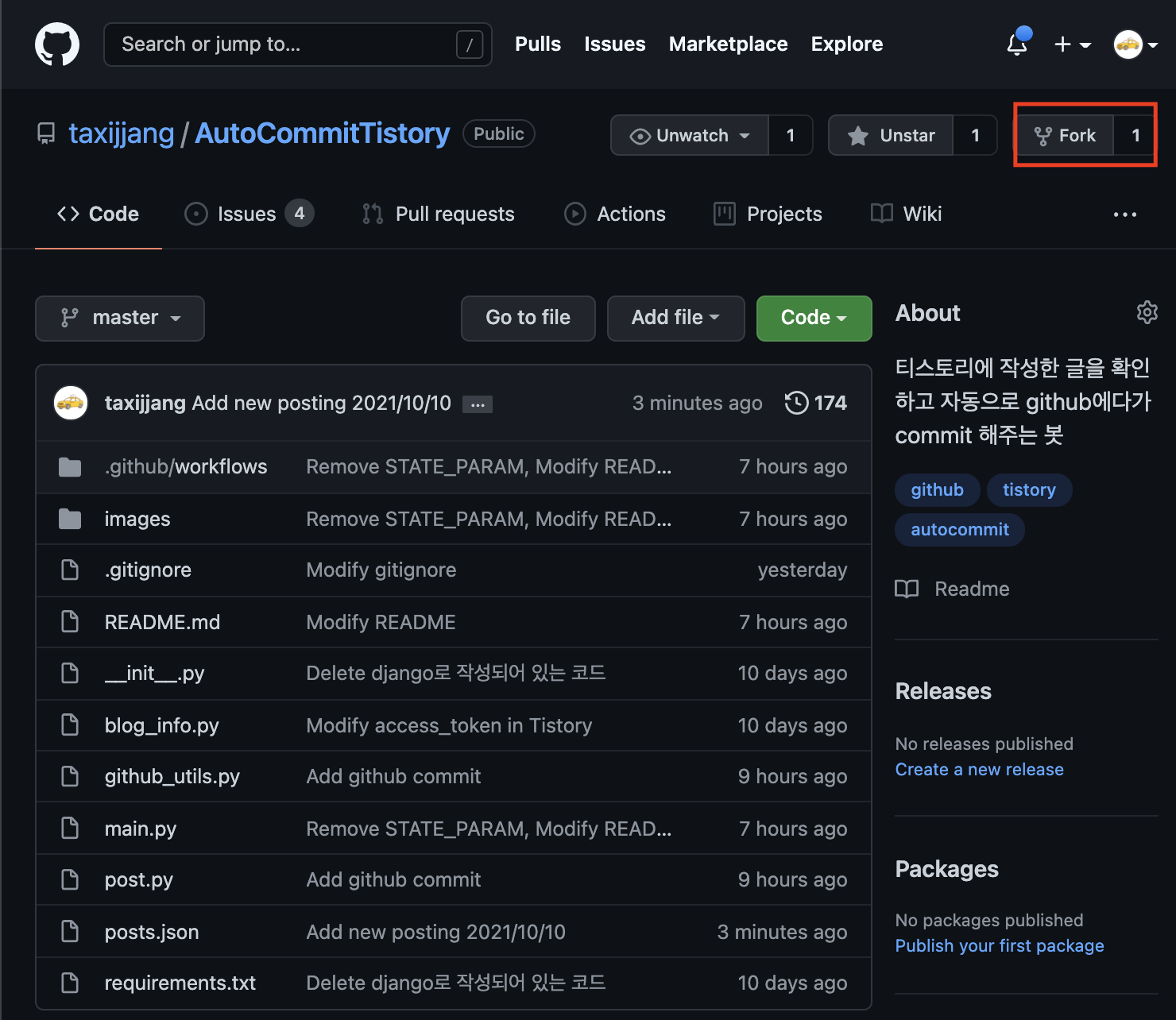
Task: Open __init__.py
Action: pyautogui.click(x=155, y=673)
